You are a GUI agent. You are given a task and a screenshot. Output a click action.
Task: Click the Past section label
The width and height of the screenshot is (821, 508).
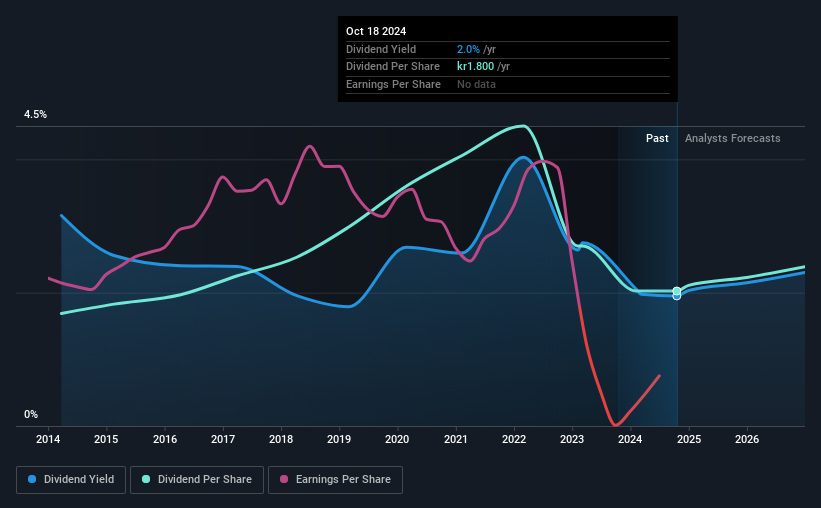tap(657, 138)
